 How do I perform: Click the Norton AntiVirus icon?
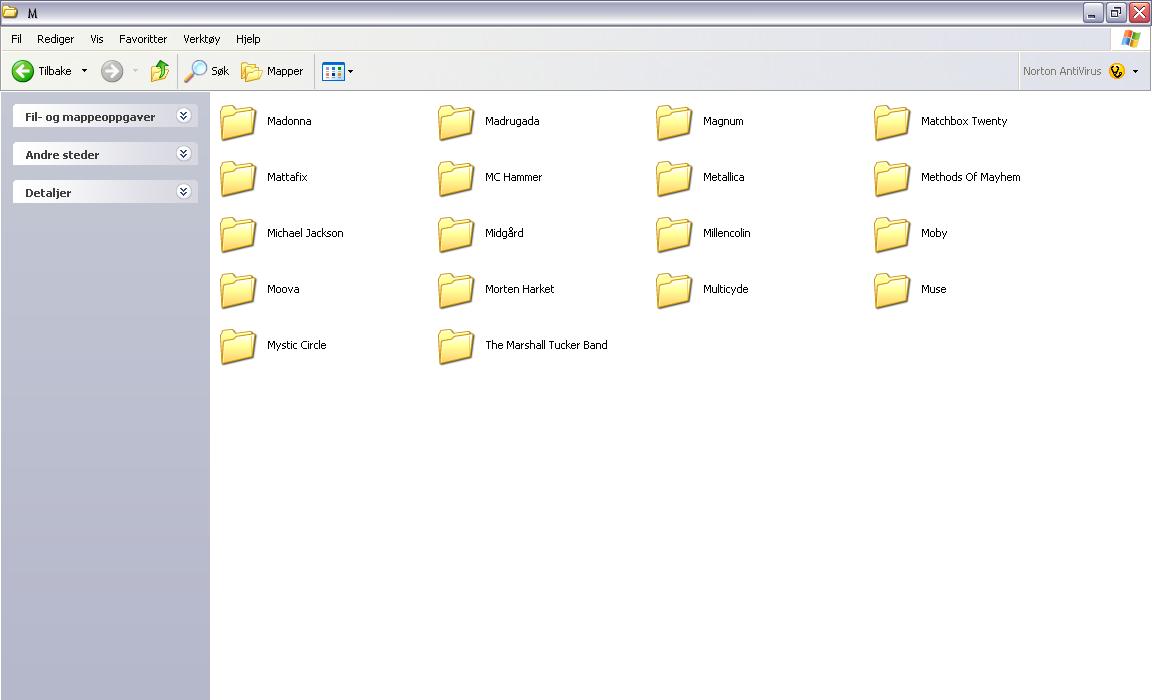pyautogui.click(x=1117, y=71)
